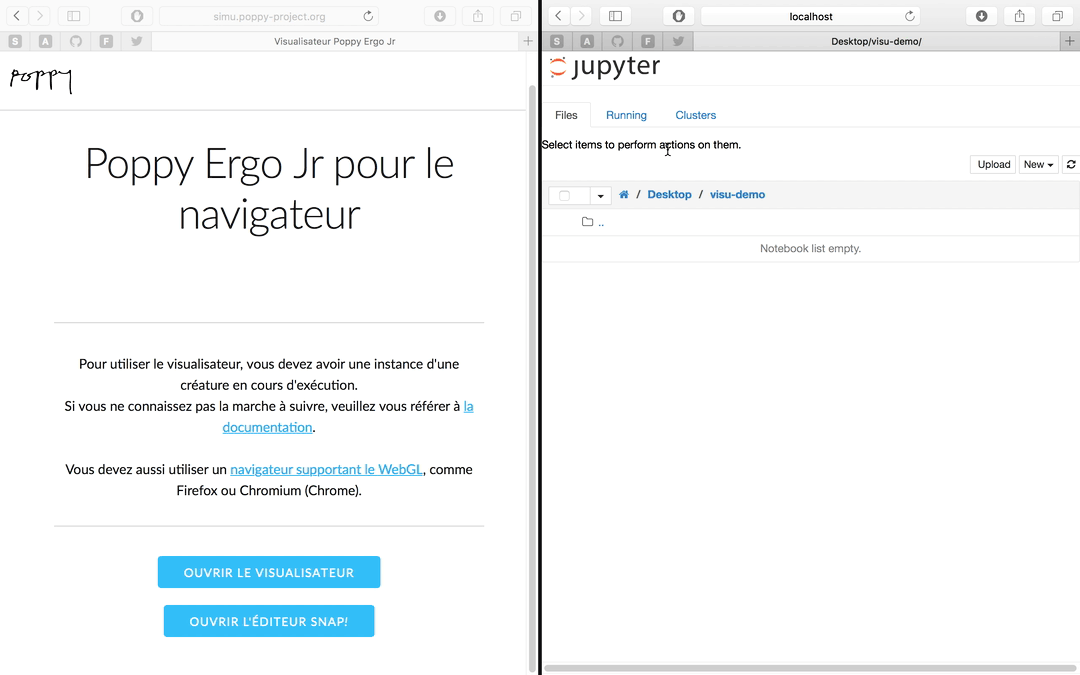Open the New dropdown in Jupyter

pos(1038,165)
